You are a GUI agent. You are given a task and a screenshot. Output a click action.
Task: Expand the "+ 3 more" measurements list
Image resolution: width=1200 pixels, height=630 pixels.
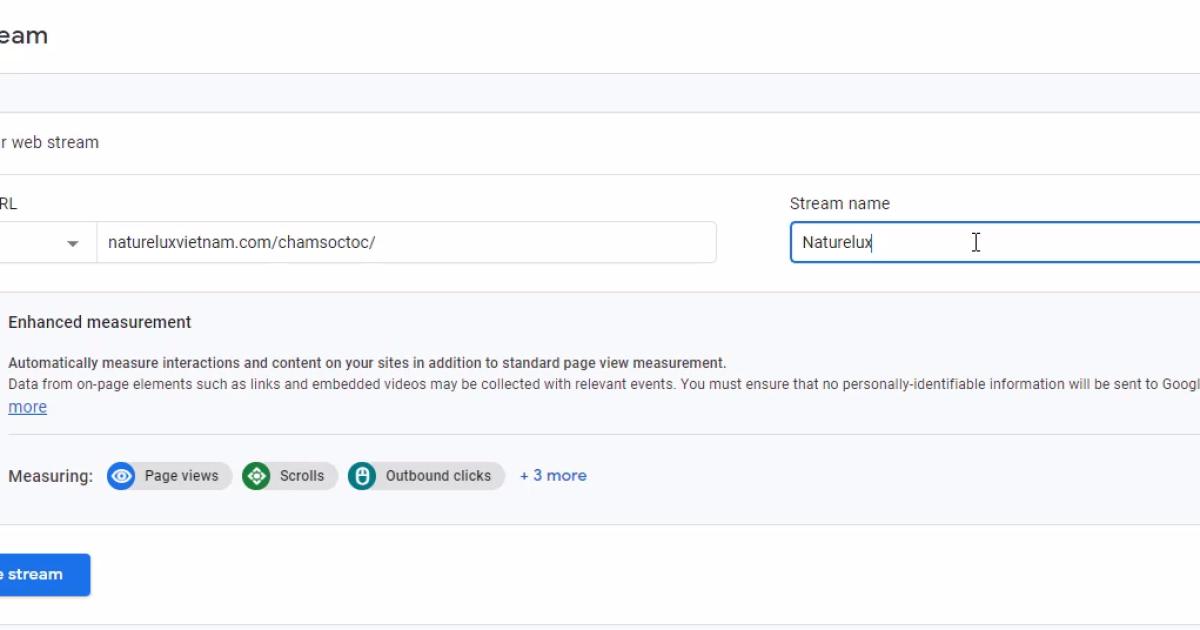pos(553,475)
